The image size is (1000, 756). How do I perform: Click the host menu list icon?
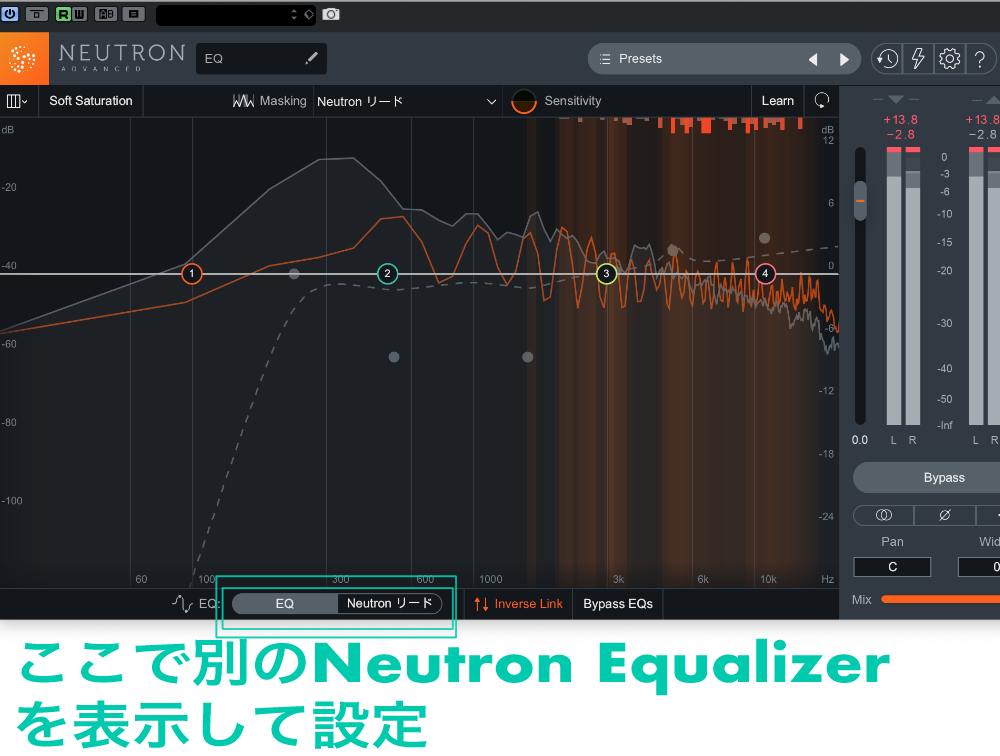pos(133,14)
